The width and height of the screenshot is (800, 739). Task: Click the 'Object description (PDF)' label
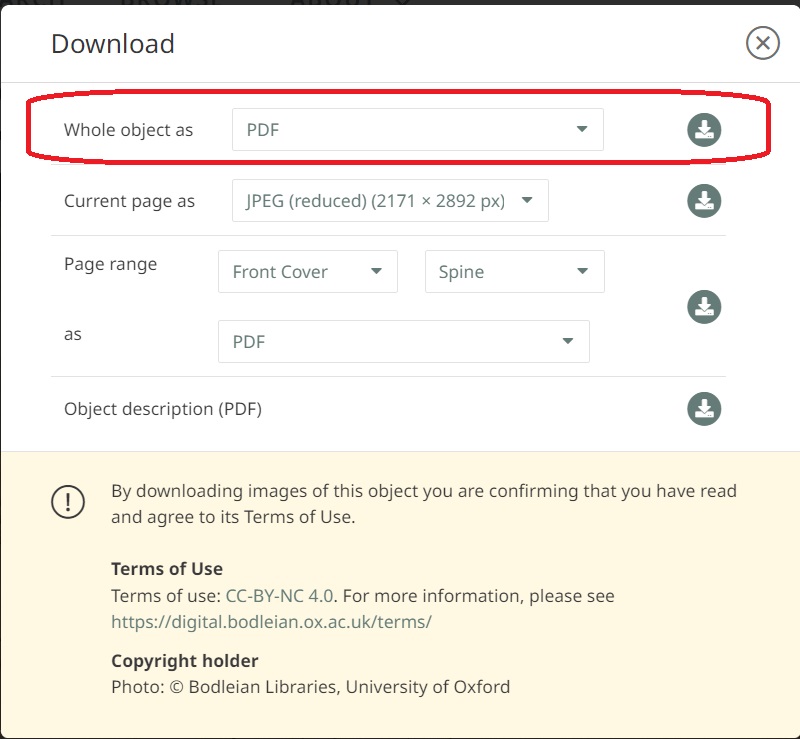163,409
